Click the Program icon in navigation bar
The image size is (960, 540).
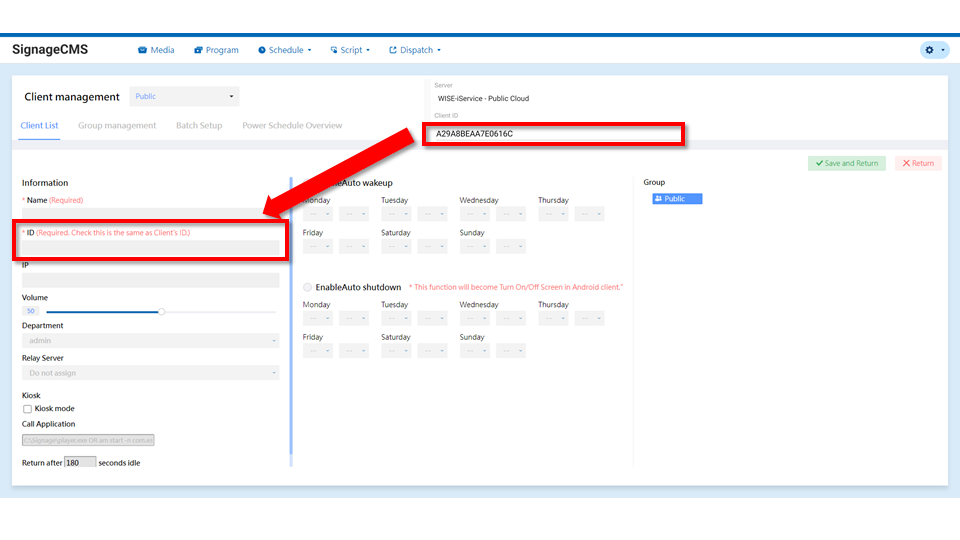199,50
